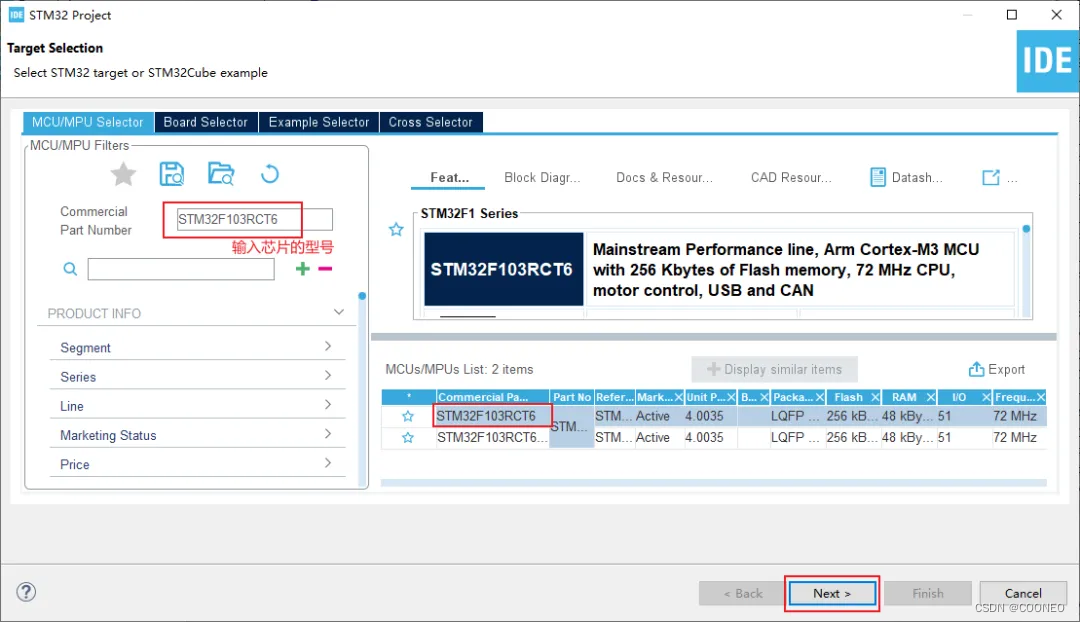Open the Feat... details tab
This screenshot has width=1080, height=622.
click(449, 178)
